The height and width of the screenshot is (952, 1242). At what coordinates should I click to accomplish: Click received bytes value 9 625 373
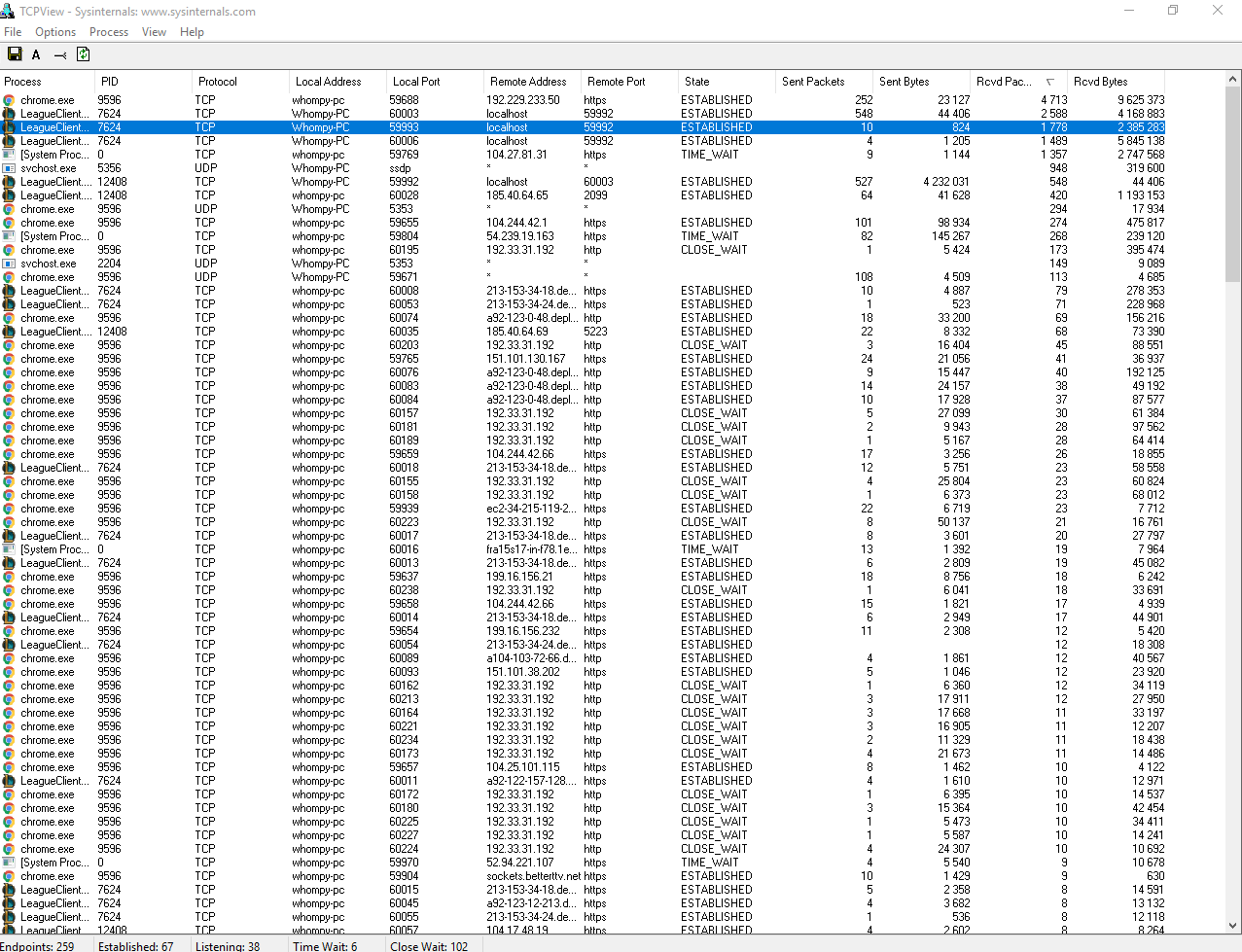(1141, 100)
